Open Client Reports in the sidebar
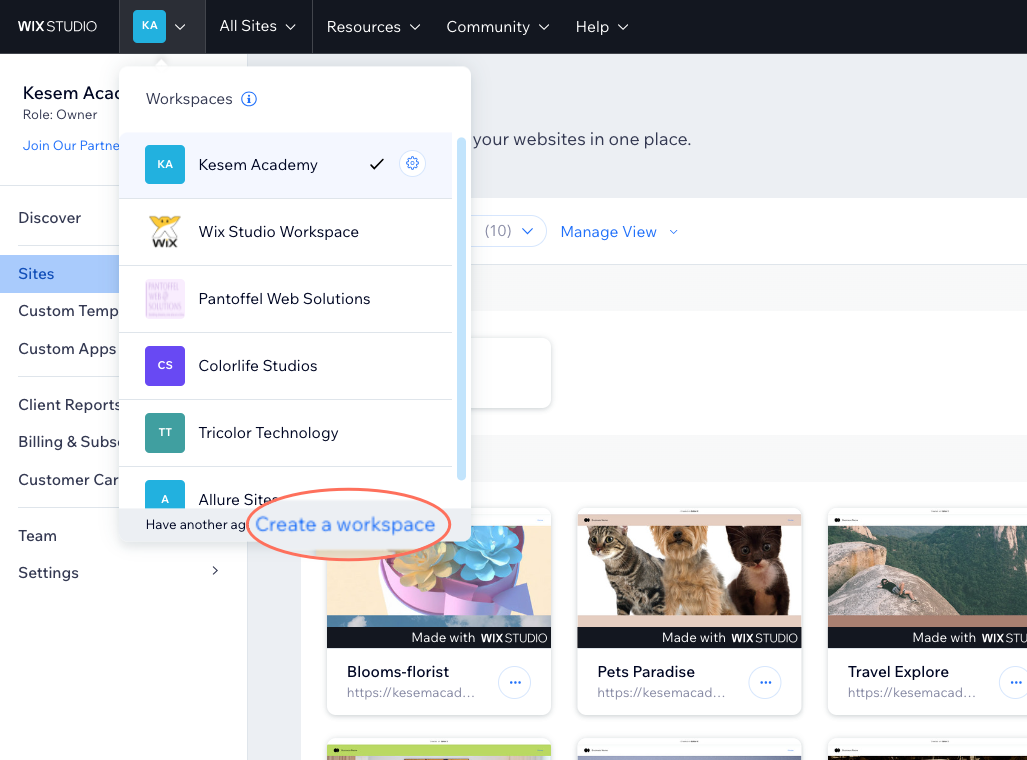The image size is (1027, 760). coord(68,405)
